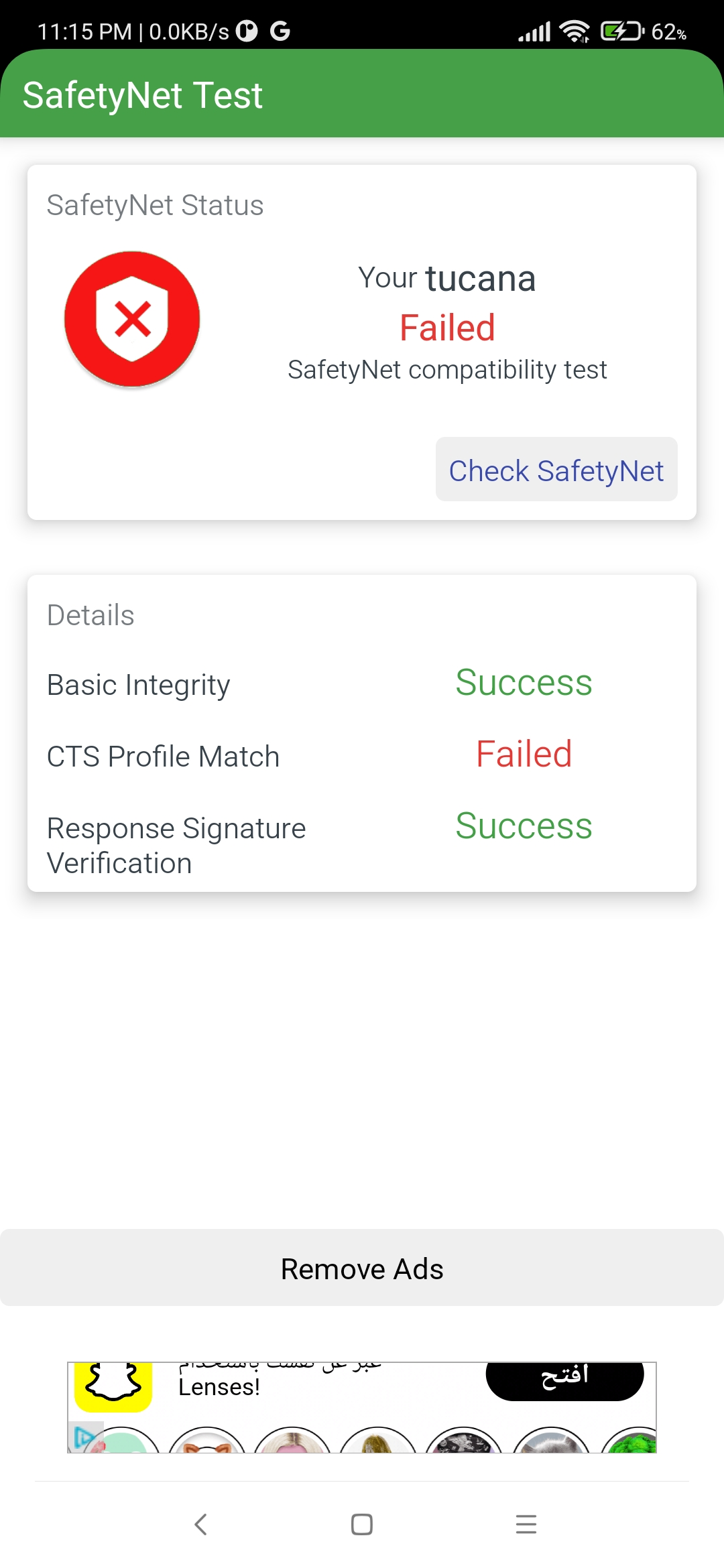Tap the cellular signal bars icon

[534, 31]
